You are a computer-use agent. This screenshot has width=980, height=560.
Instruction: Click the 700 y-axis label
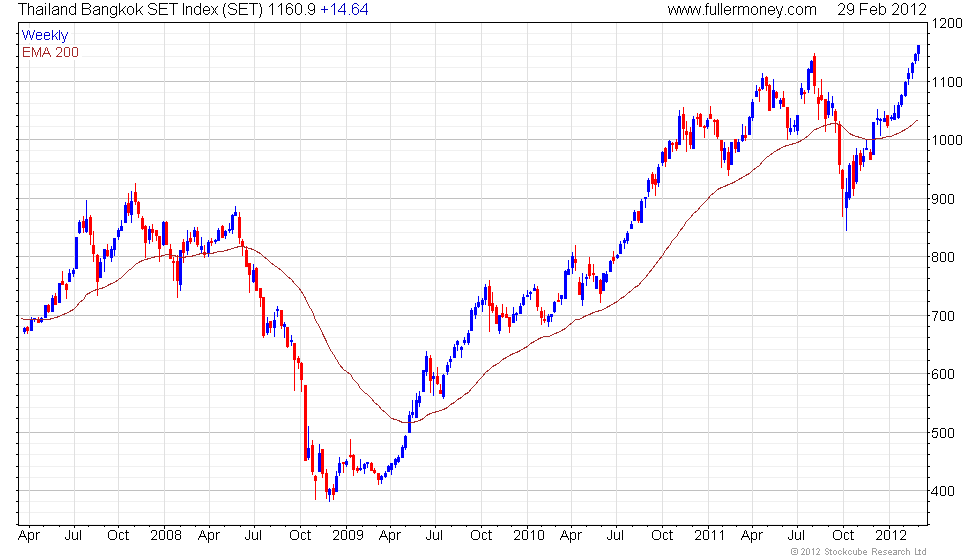(943, 316)
